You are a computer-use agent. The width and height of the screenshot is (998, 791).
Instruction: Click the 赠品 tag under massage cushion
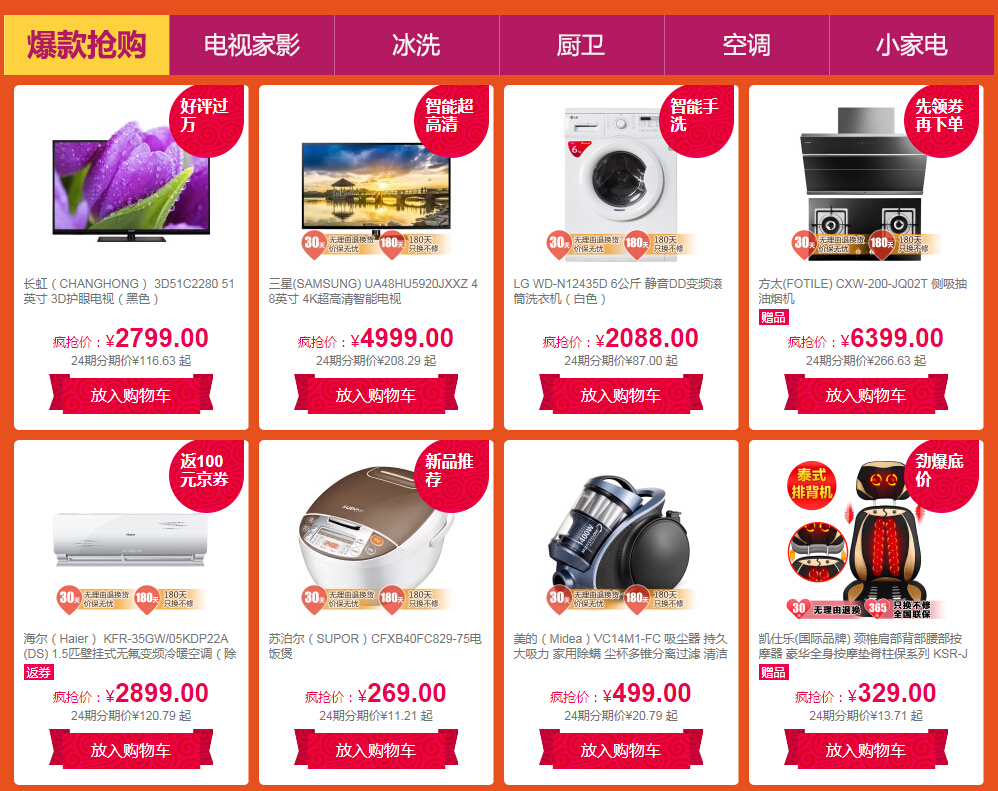[773, 672]
